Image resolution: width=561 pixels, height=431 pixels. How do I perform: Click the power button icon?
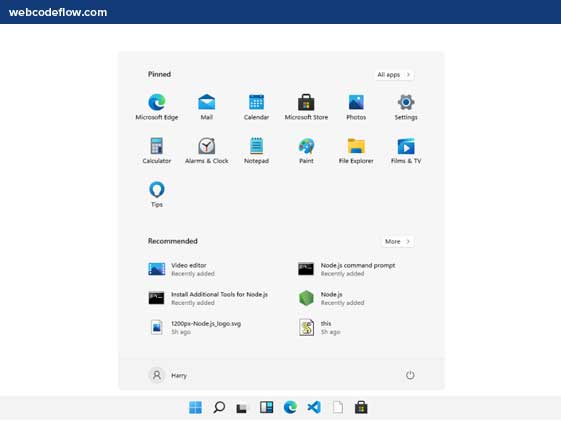point(410,375)
